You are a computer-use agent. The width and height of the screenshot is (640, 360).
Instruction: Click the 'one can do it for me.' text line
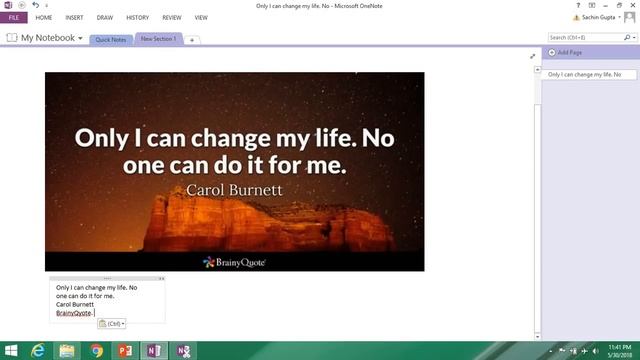[85, 296]
